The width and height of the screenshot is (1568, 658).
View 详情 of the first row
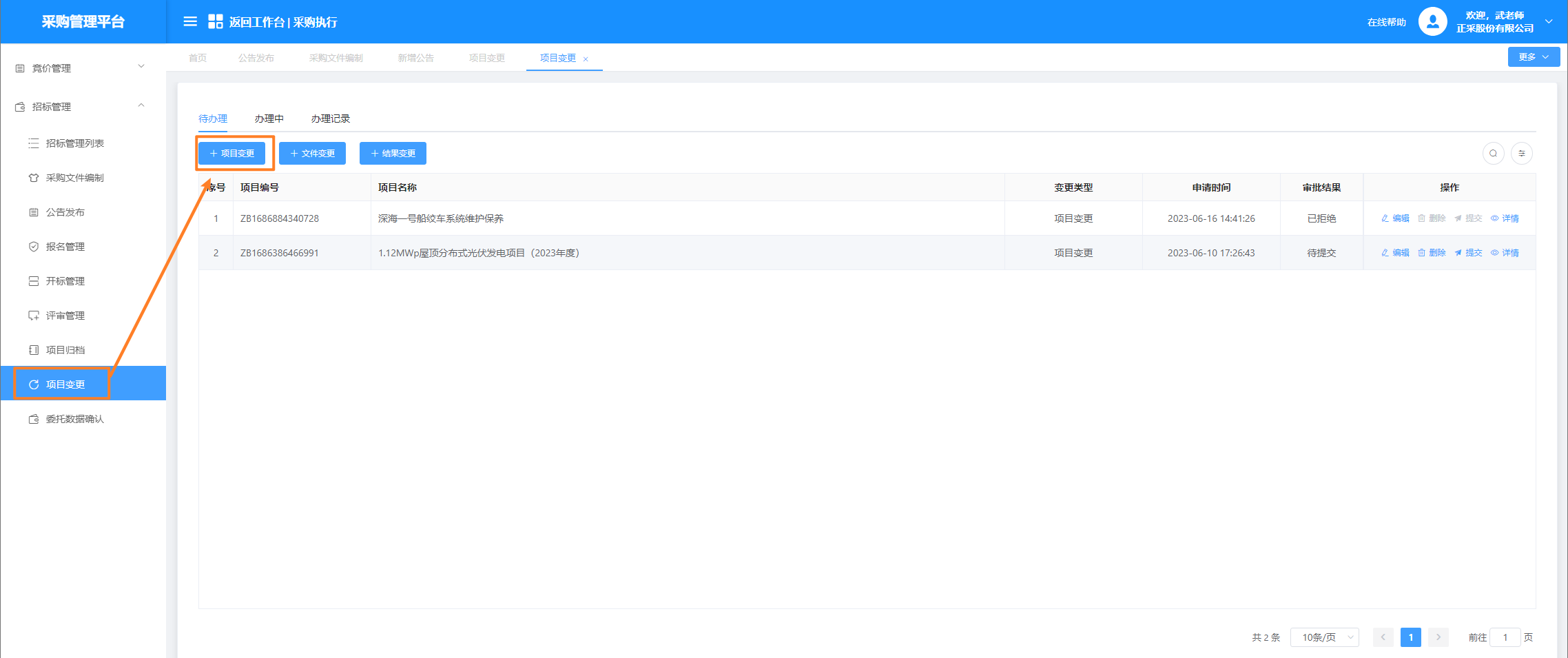(x=1505, y=218)
